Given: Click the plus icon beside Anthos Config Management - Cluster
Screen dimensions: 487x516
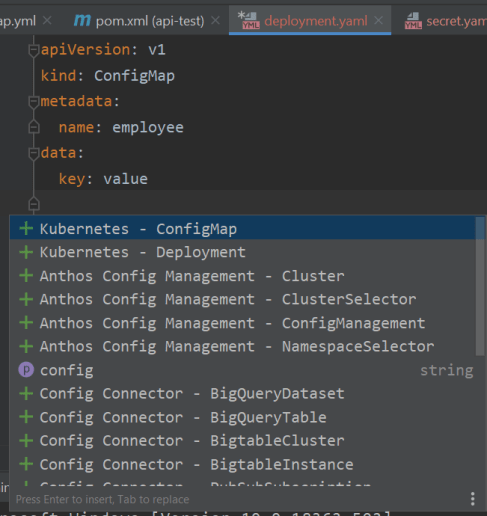Looking at the screenshot, I should click(x=26, y=276).
